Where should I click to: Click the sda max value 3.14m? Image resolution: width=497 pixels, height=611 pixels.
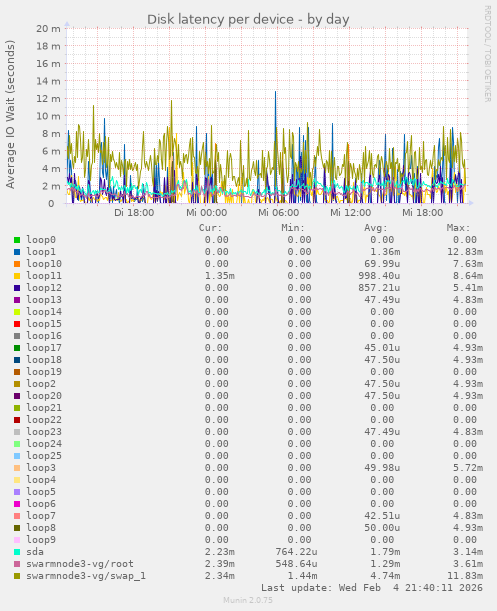pos(468,552)
